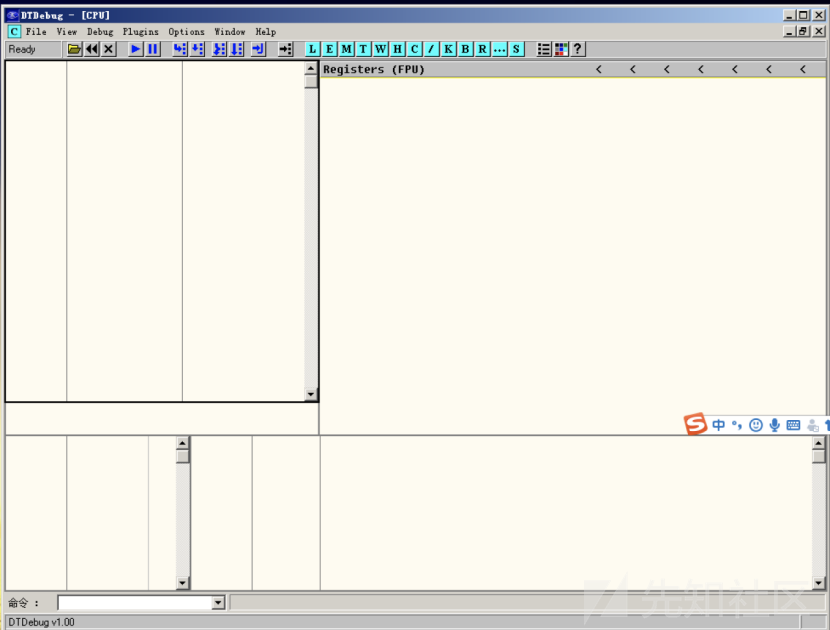Show Executable modules with the E button
This screenshot has width=830, height=630.
tap(329, 49)
